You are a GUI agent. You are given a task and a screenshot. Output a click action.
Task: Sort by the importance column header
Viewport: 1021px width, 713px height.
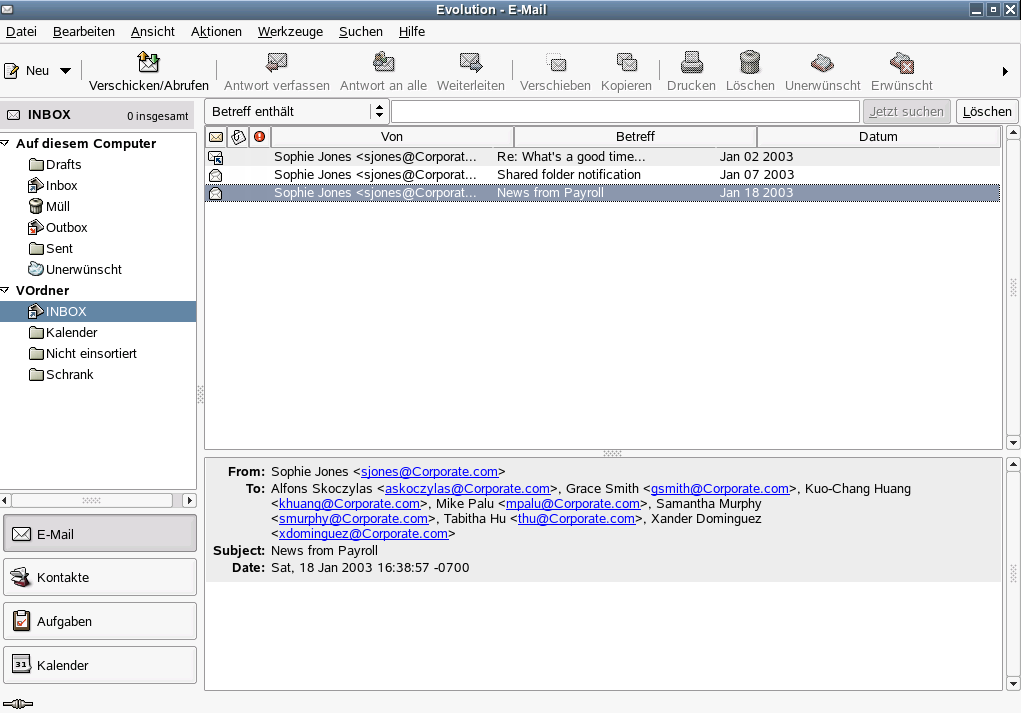coord(258,137)
